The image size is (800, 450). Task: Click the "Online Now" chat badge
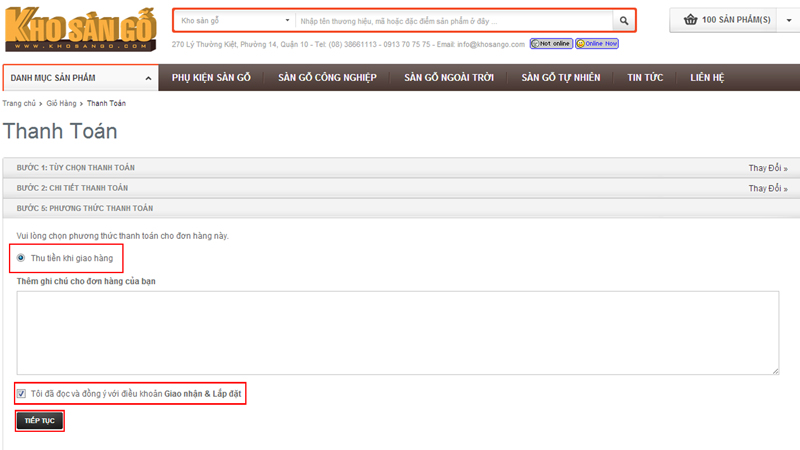tap(597, 44)
